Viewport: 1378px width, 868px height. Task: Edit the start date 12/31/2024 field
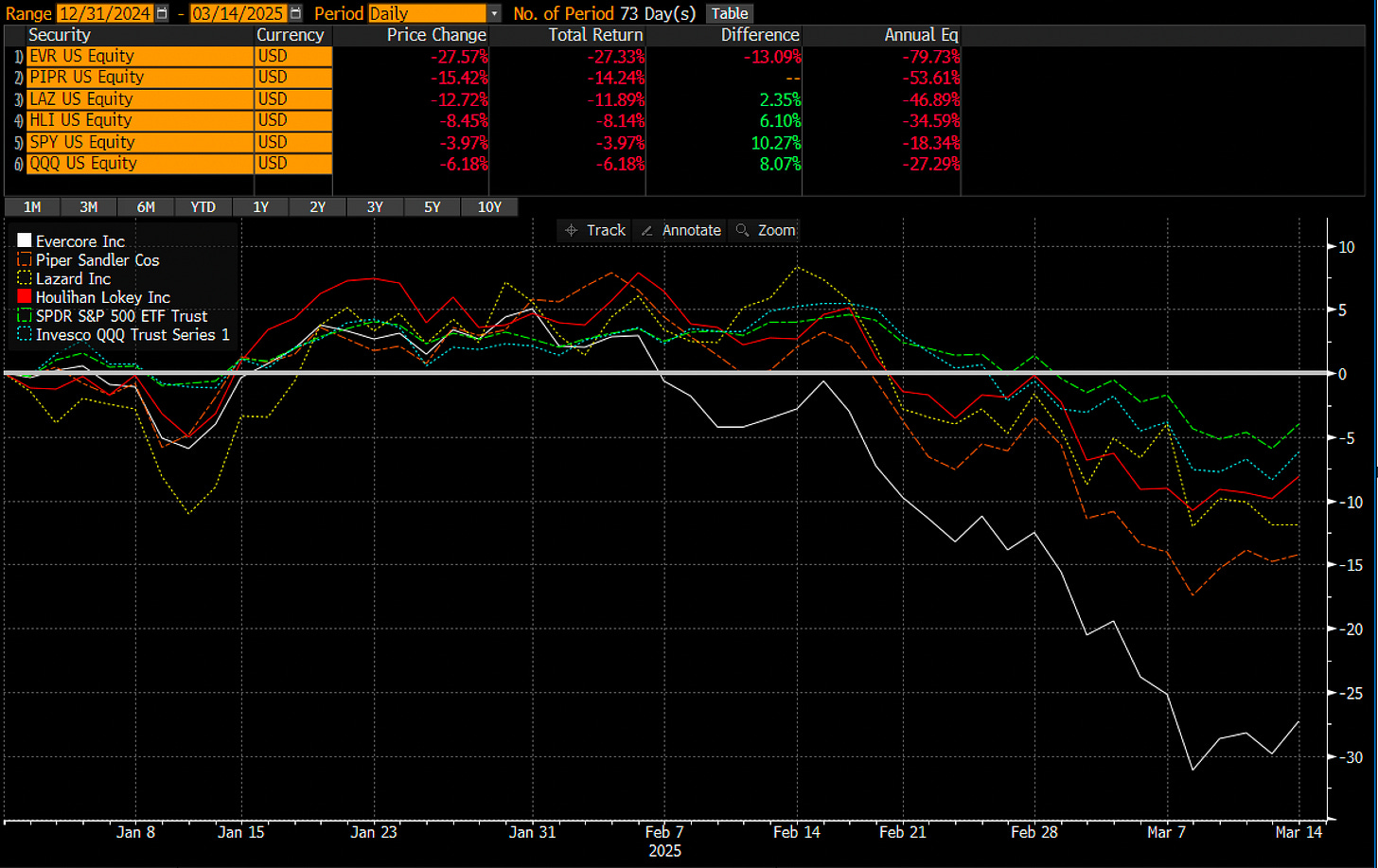point(105,13)
